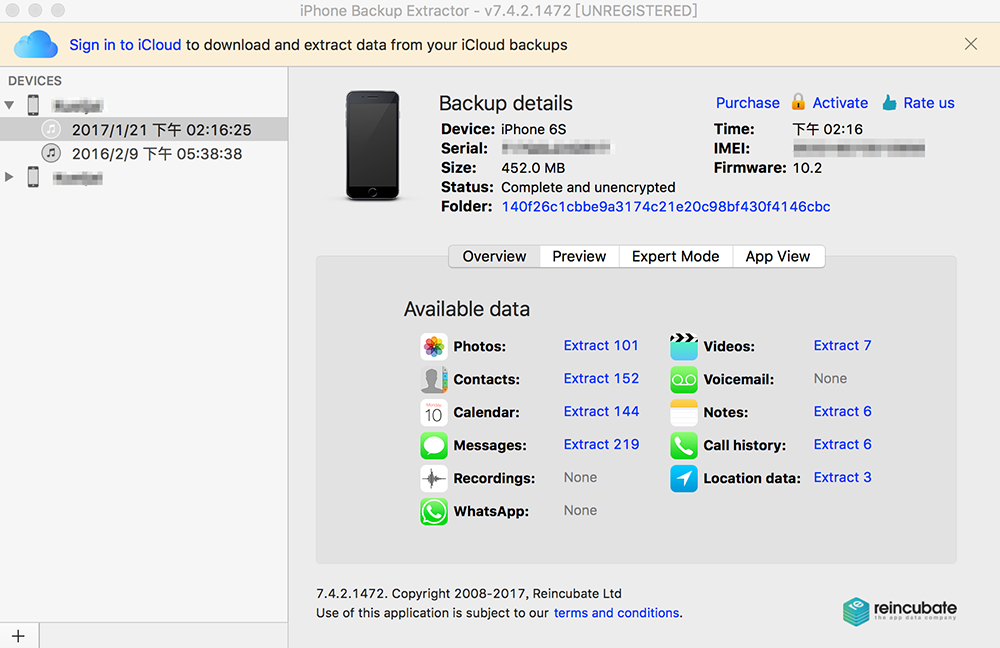
Task: Click the 'Complete and unencrypted' status text
Action: (588, 188)
